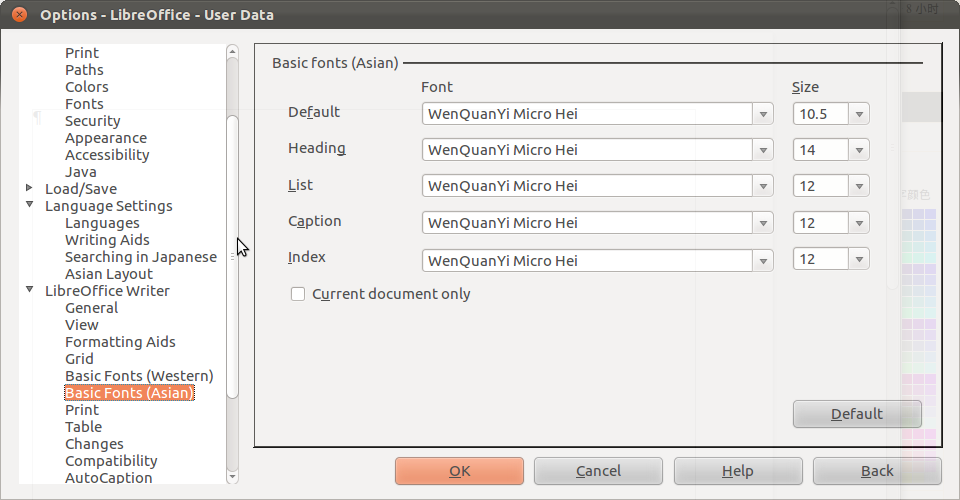Viewport: 960px width, 500px height.
Task: Open the Index font dropdown arrow
Action: point(763,261)
